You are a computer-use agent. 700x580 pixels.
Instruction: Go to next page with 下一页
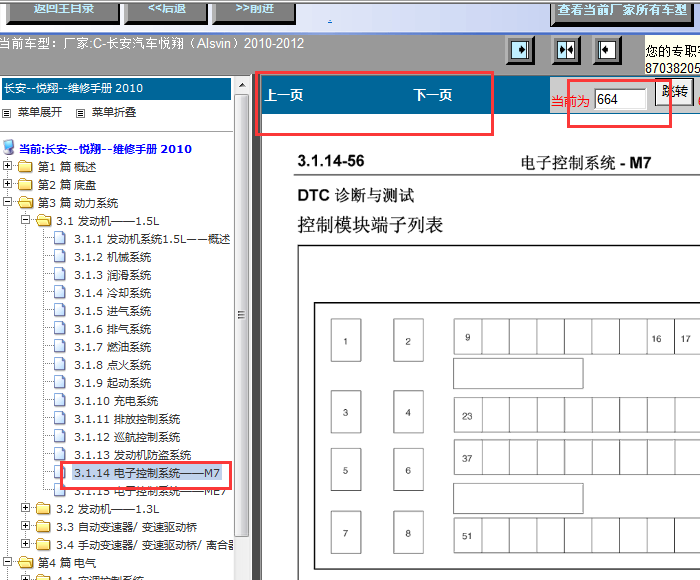point(433,95)
